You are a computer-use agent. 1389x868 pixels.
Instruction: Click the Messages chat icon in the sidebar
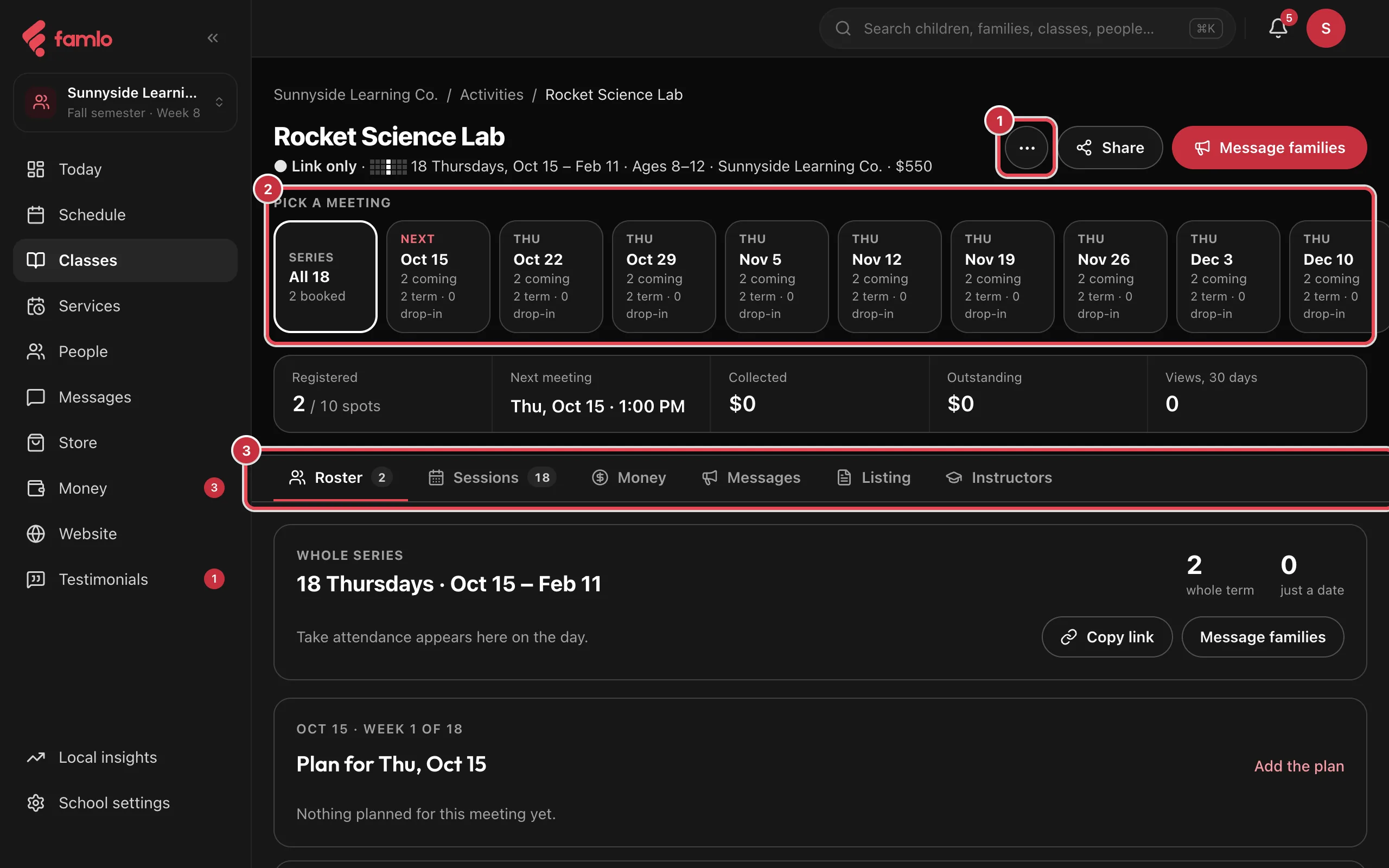[36, 397]
